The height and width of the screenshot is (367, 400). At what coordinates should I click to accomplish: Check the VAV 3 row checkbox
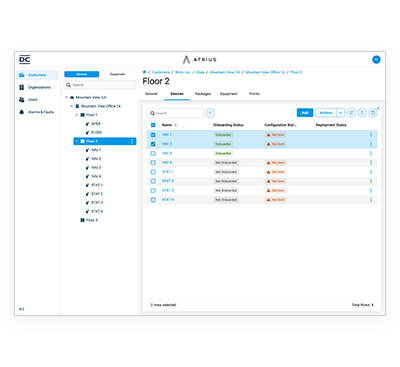point(153,153)
